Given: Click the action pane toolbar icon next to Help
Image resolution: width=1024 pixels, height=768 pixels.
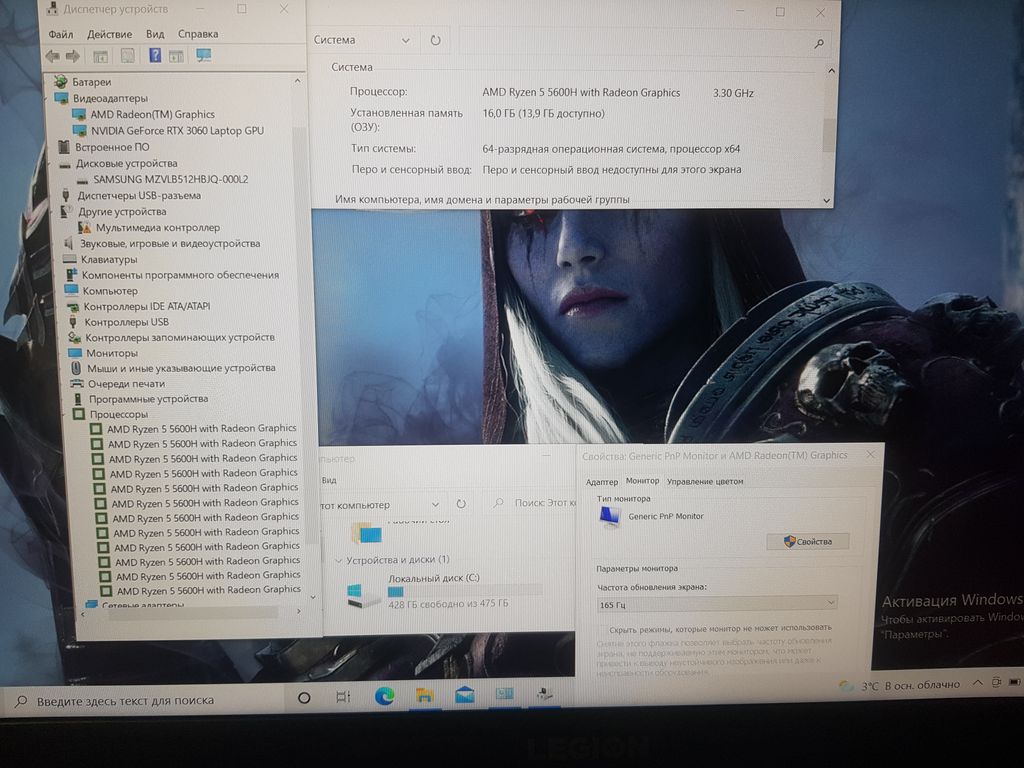Looking at the screenshot, I should [176, 56].
